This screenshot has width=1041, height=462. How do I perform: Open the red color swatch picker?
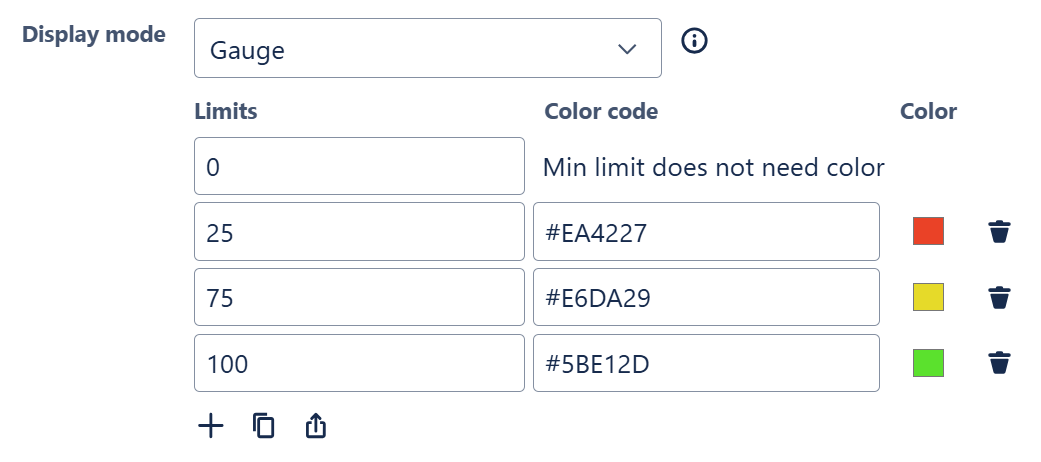pyautogui.click(x=928, y=231)
